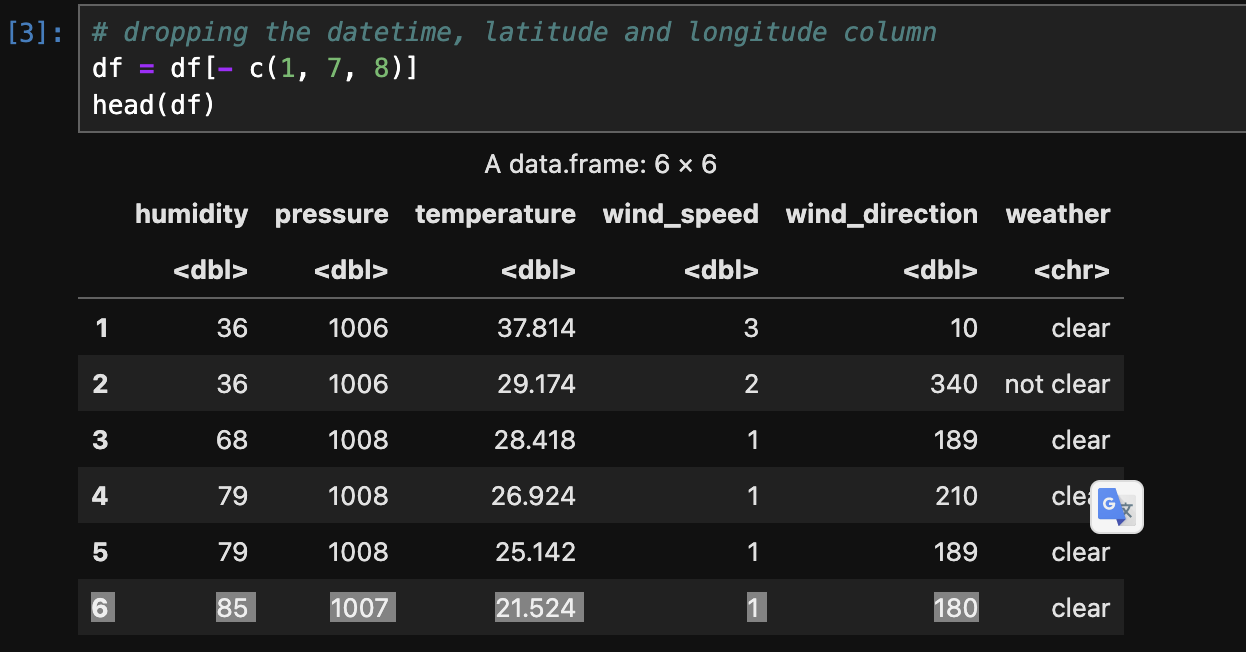
Task: Click temperature value 25.142
Action: [535, 552]
